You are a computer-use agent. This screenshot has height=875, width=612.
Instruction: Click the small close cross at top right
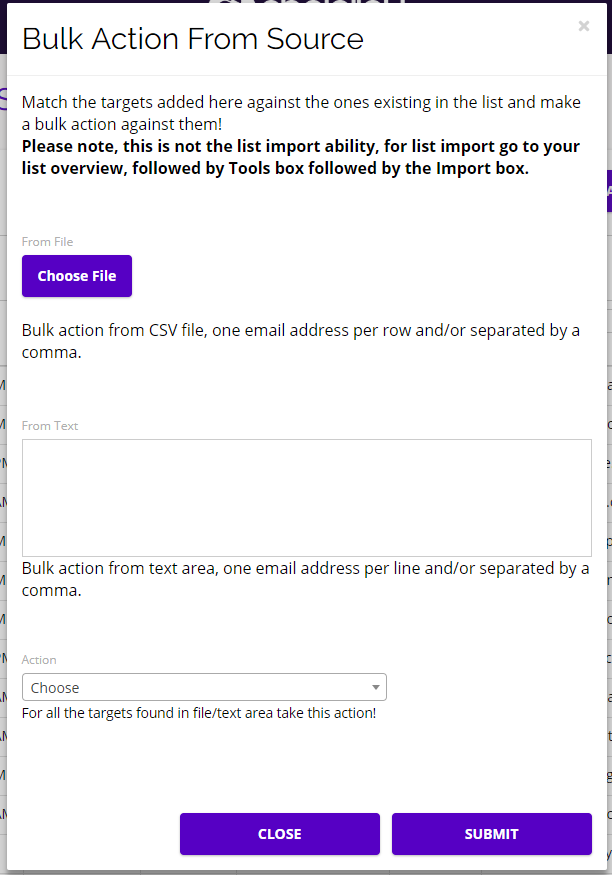click(x=583, y=26)
